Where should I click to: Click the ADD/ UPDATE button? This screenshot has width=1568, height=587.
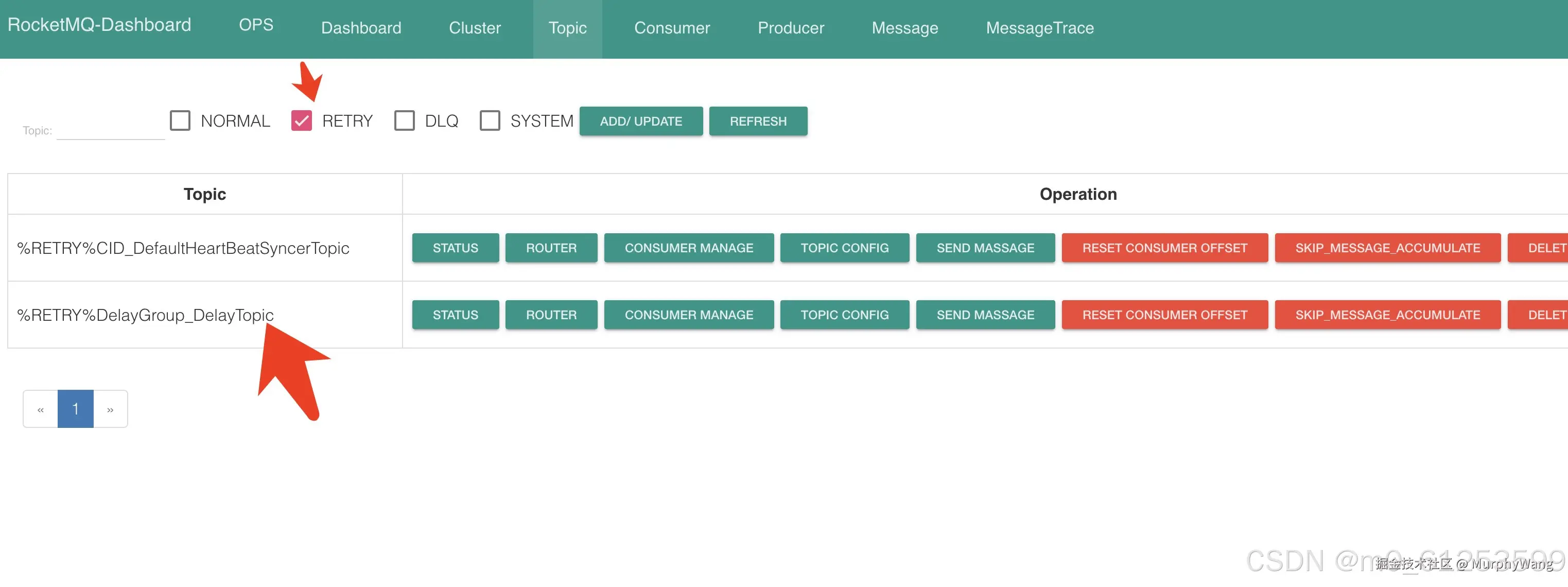click(x=640, y=121)
